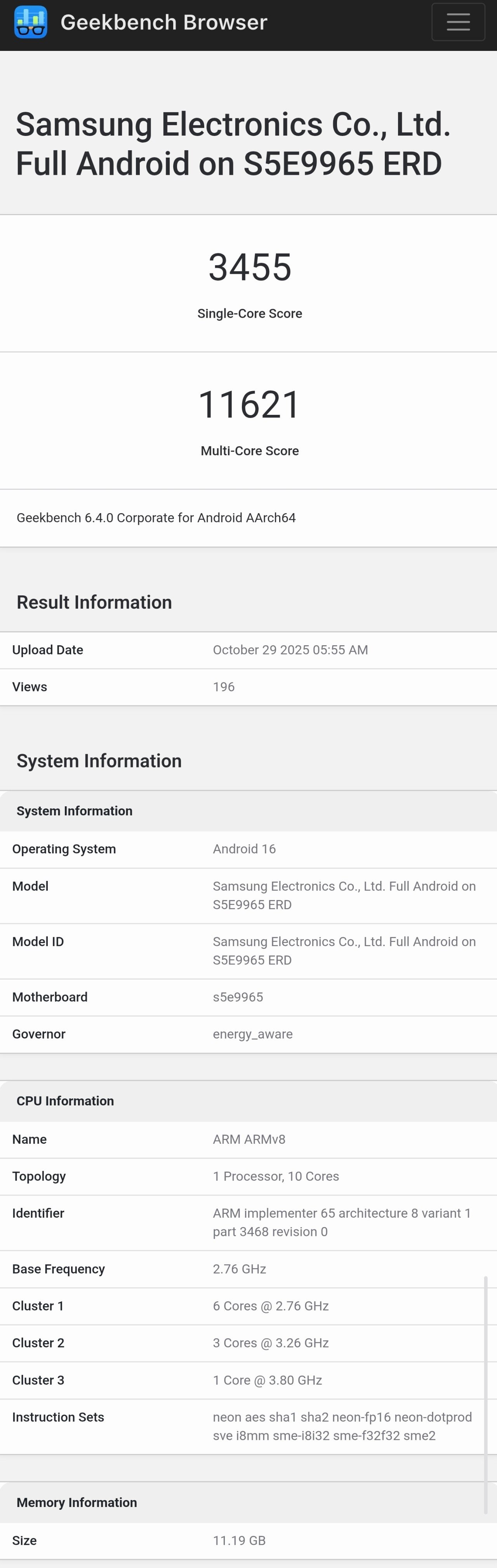497x1568 pixels.
Task: Click the CPU Information table header
Action: 65,1101
